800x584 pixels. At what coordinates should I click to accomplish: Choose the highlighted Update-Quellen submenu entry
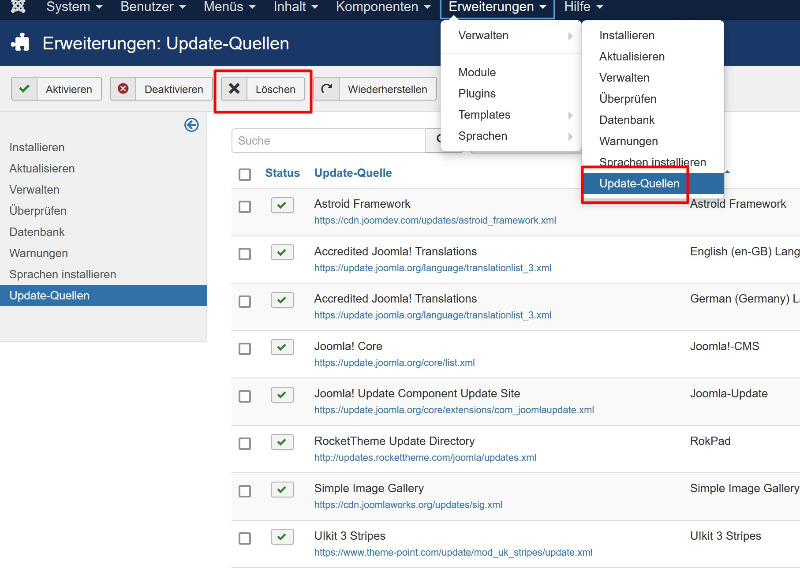point(653,184)
